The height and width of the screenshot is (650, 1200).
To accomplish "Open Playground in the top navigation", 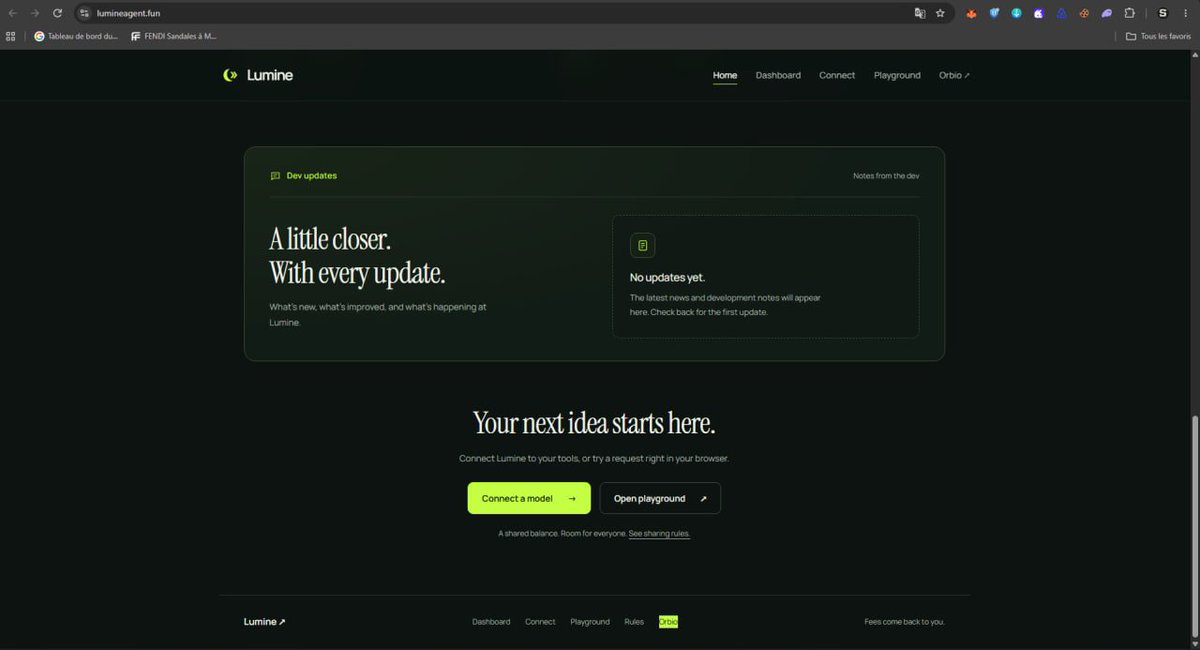I will (x=897, y=75).
